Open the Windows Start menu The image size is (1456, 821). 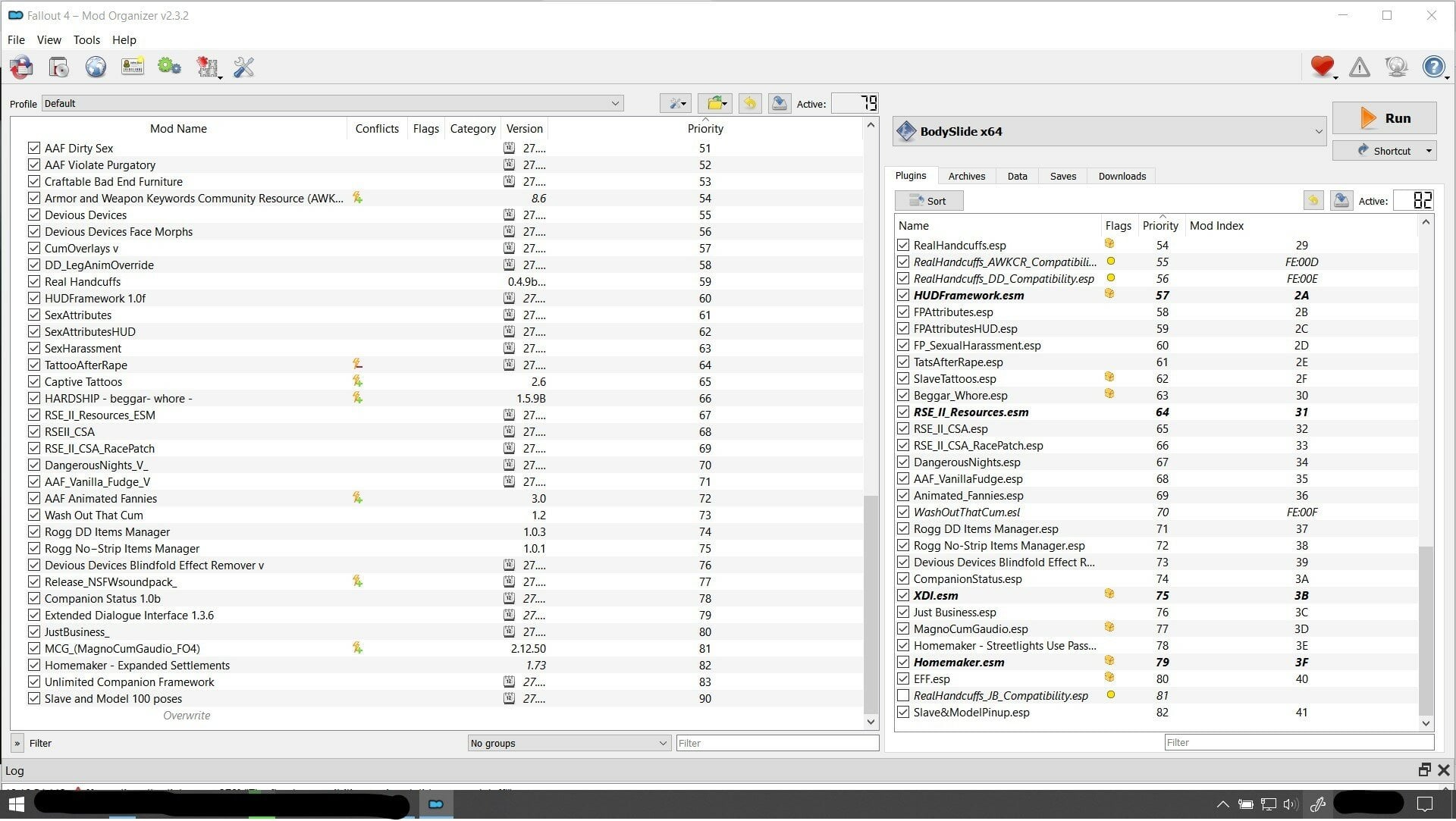pyautogui.click(x=16, y=804)
